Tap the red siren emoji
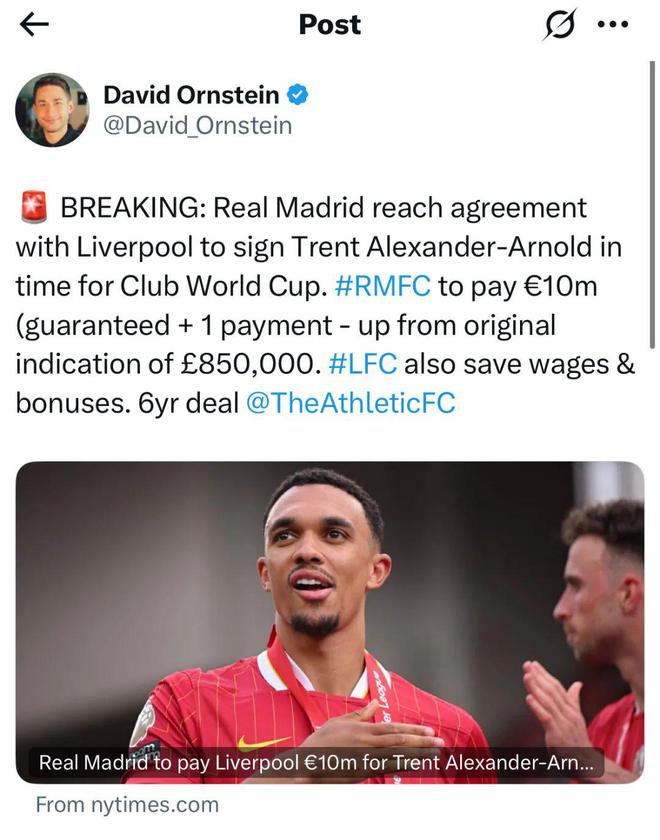 click(34, 208)
